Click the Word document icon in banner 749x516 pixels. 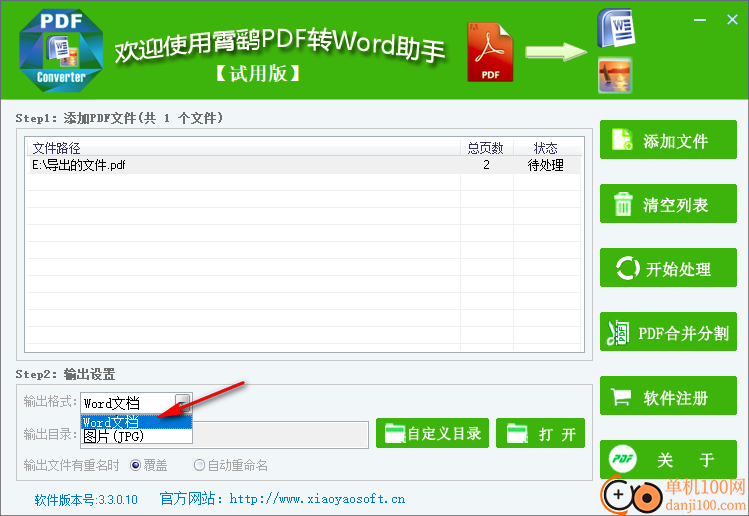[x=616, y=28]
